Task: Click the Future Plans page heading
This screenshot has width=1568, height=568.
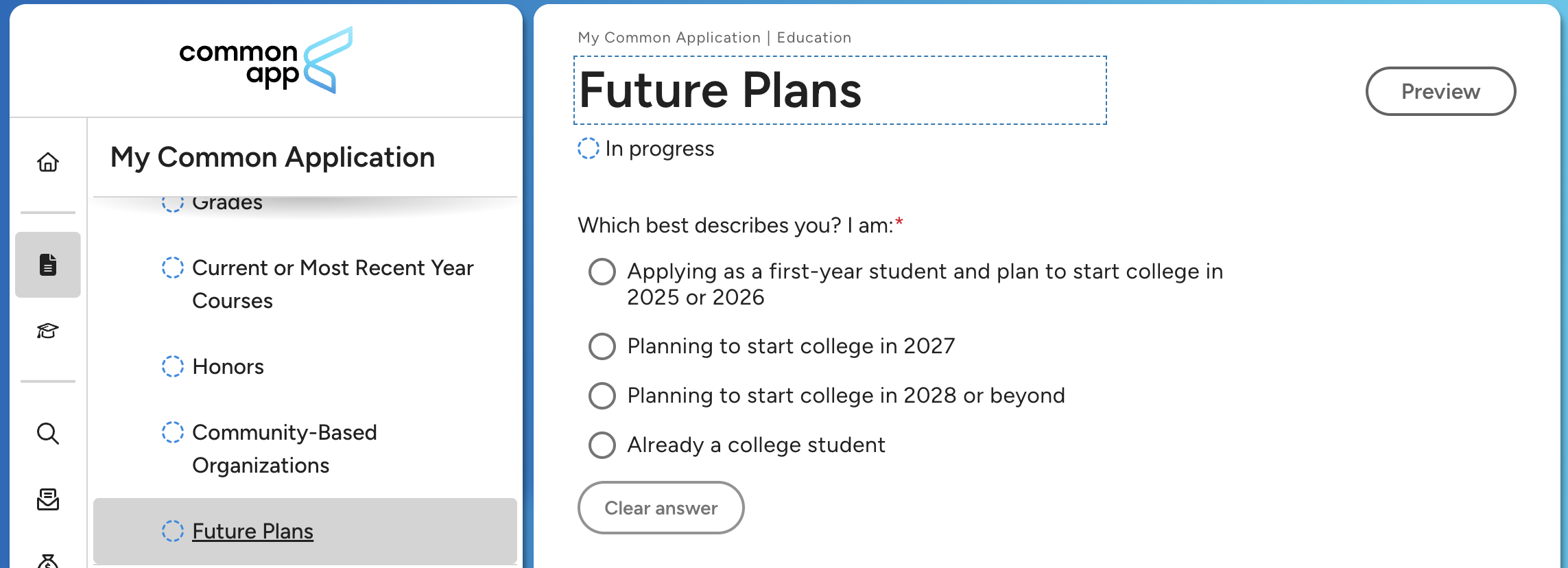Action: [720, 91]
